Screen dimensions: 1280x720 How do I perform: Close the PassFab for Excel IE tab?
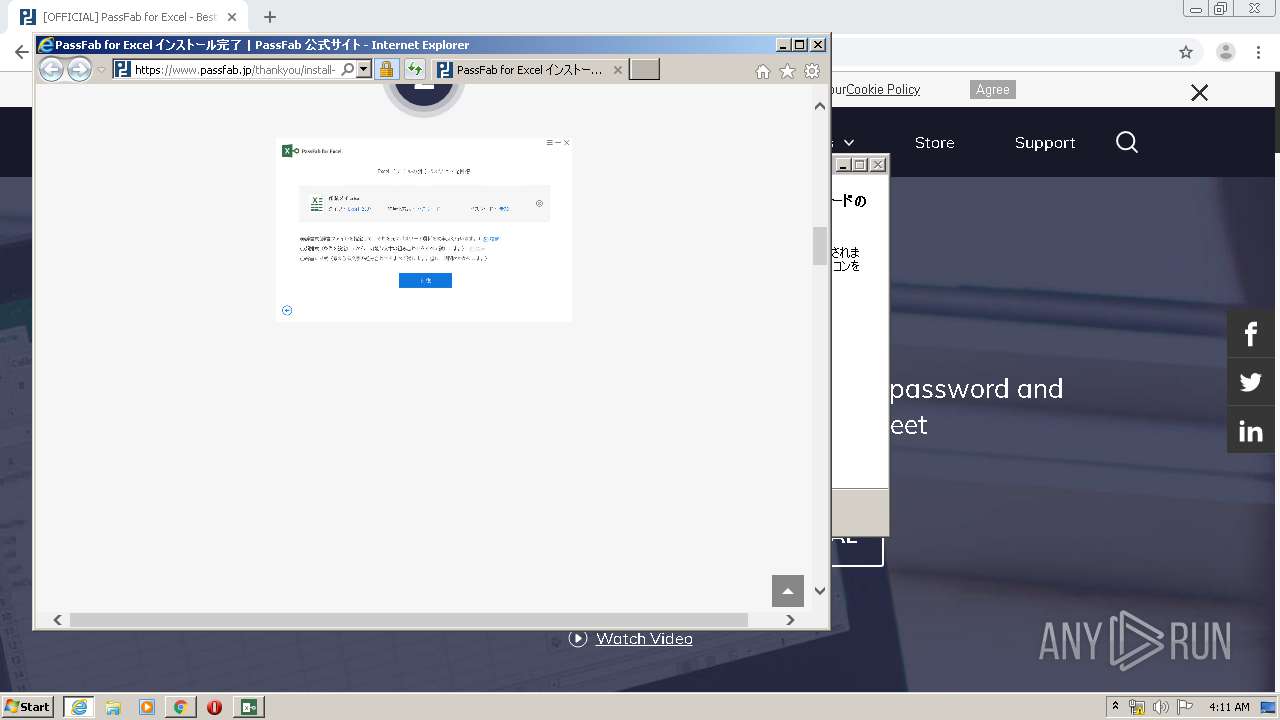click(x=618, y=70)
